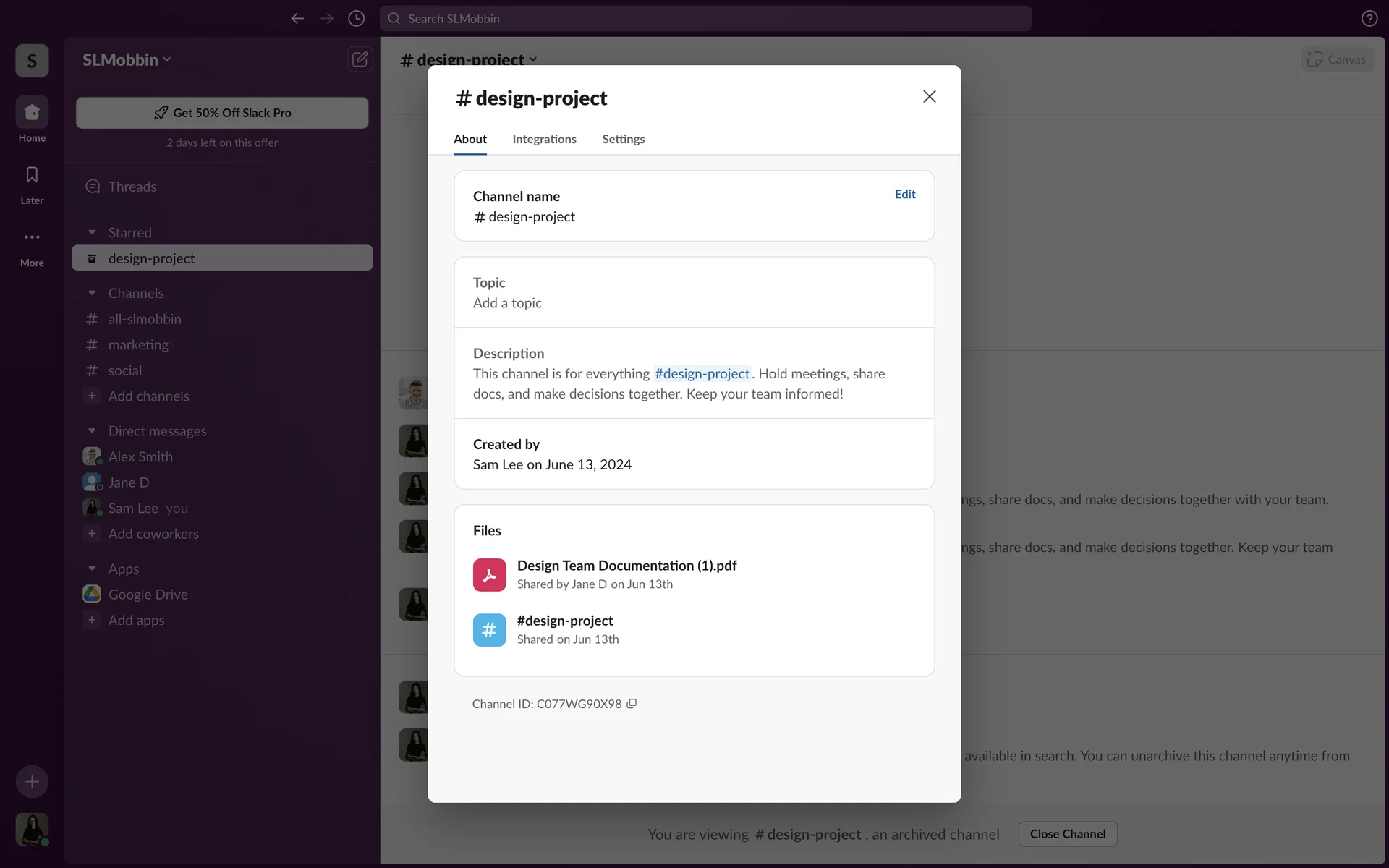
Task: Copy the channel ID
Action: [x=632, y=703]
